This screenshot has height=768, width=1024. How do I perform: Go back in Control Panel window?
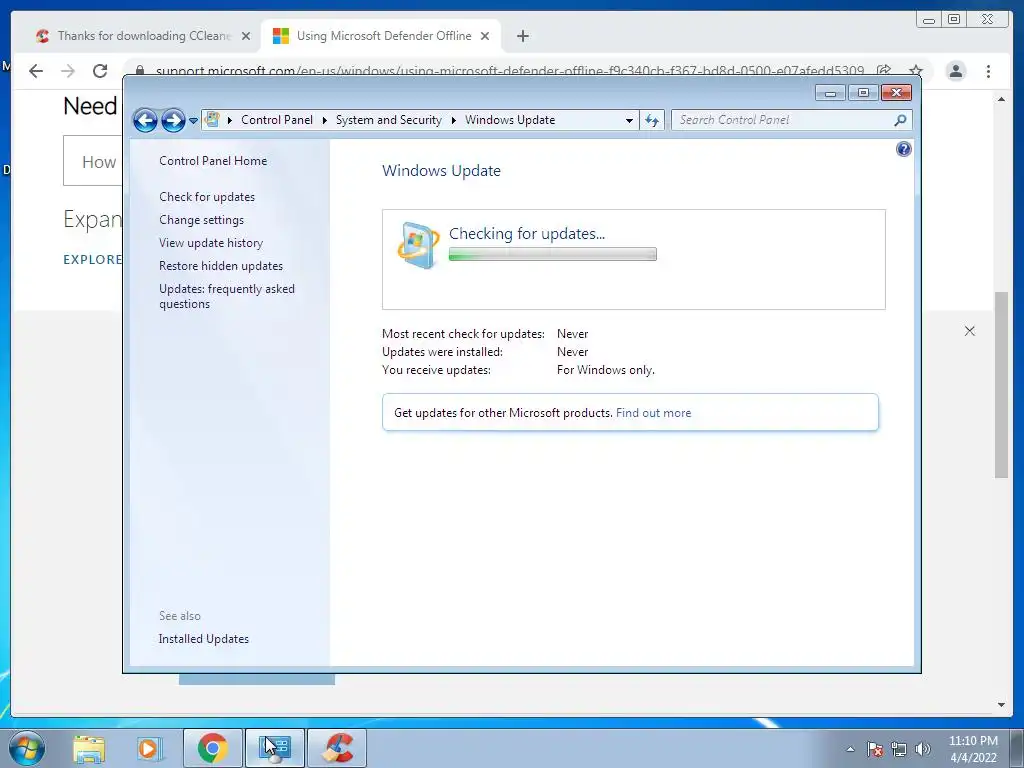(x=145, y=120)
